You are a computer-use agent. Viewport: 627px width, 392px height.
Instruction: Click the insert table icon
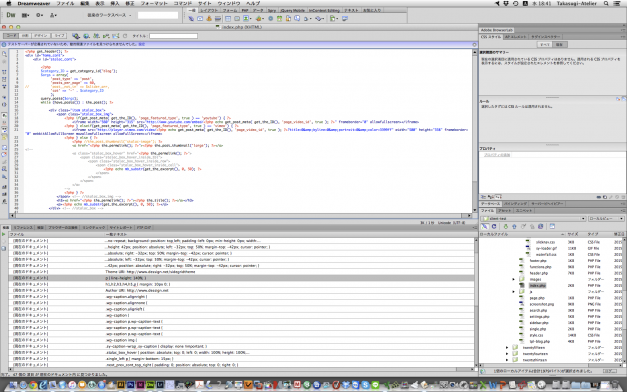pyautogui.click(x=228, y=18)
